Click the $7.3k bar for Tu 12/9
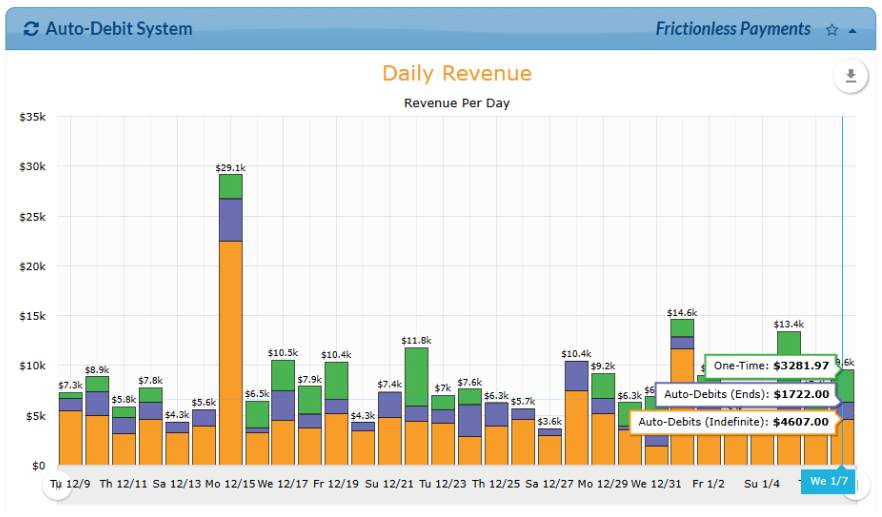 click(70, 429)
